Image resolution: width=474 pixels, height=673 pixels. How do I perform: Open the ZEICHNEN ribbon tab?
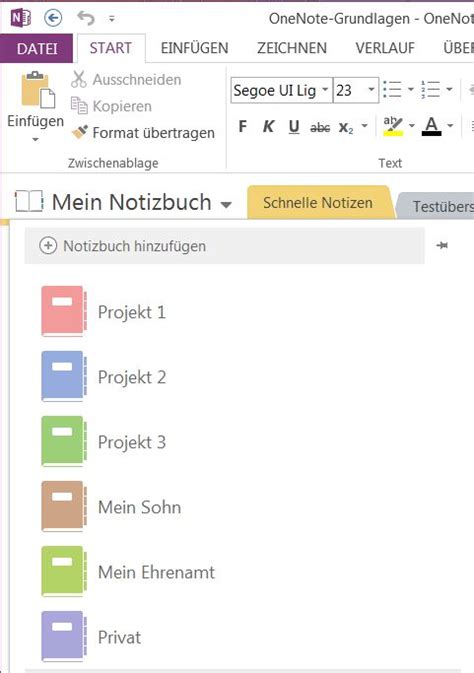(292, 48)
